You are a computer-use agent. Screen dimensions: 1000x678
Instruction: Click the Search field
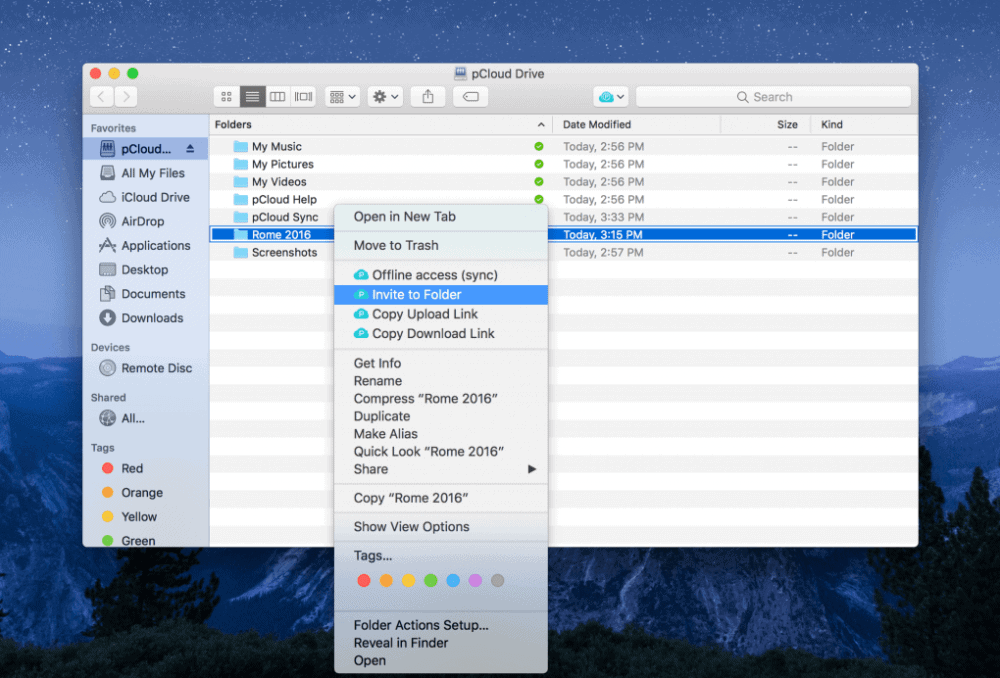773,97
